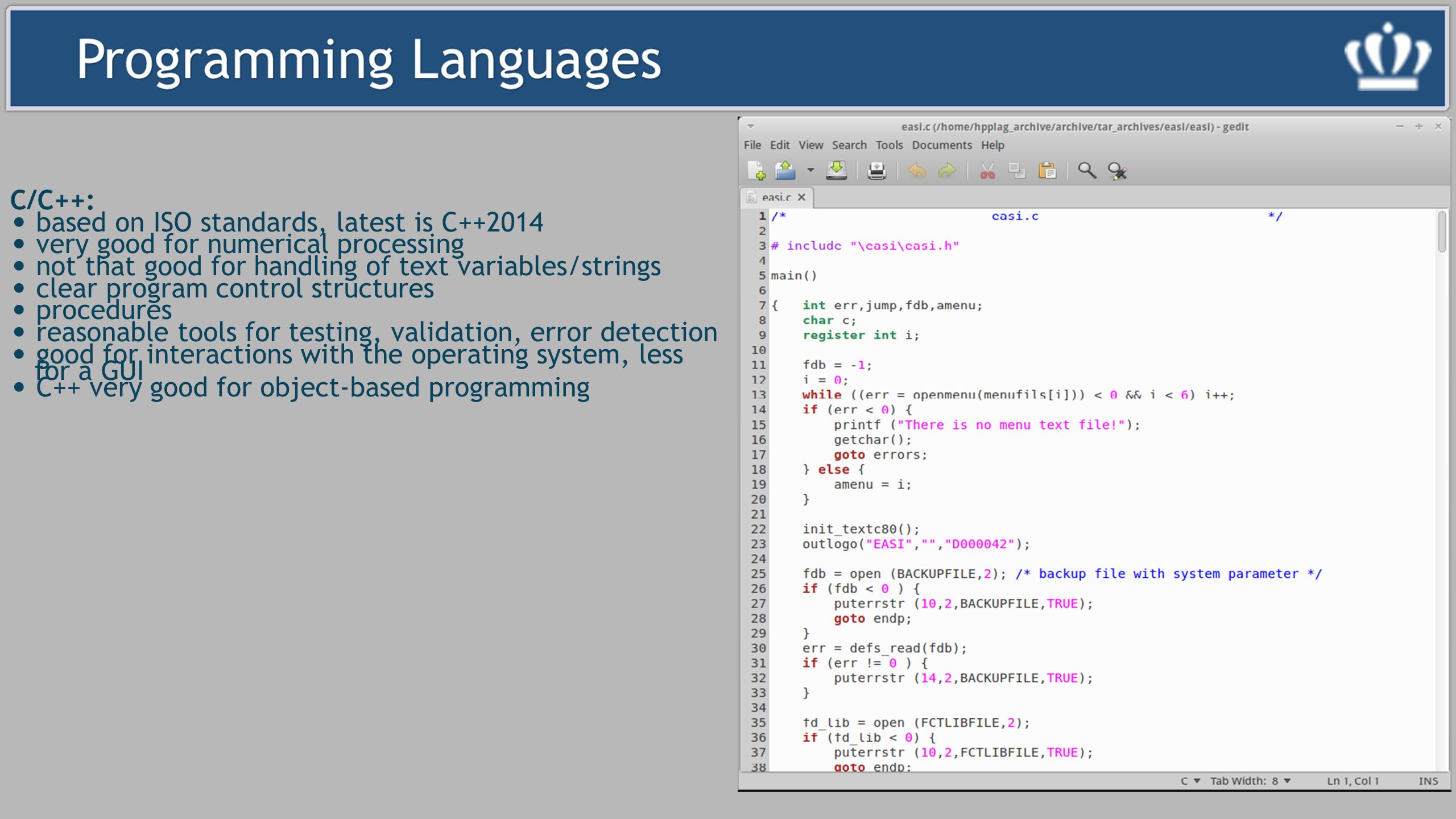1456x819 pixels.
Task: Click the Print icon
Action: (x=876, y=171)
